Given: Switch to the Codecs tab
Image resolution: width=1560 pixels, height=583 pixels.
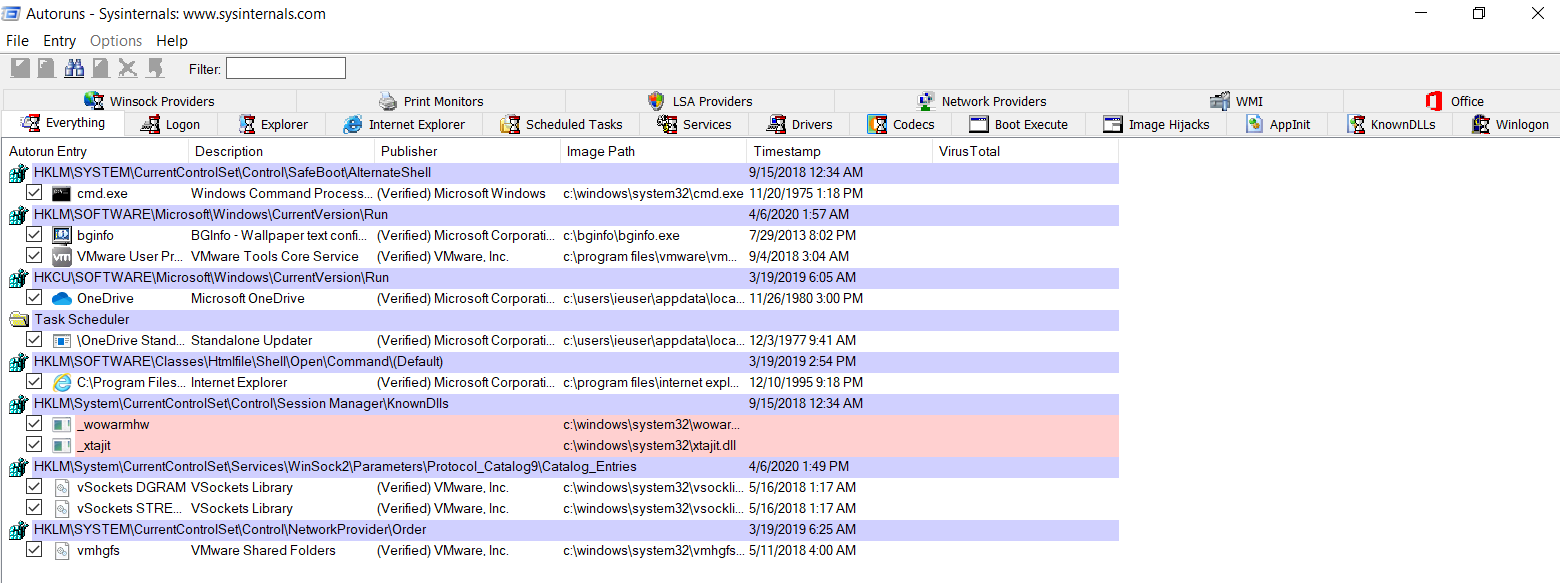Looking at the screenshot, I should tap(901, 125).
